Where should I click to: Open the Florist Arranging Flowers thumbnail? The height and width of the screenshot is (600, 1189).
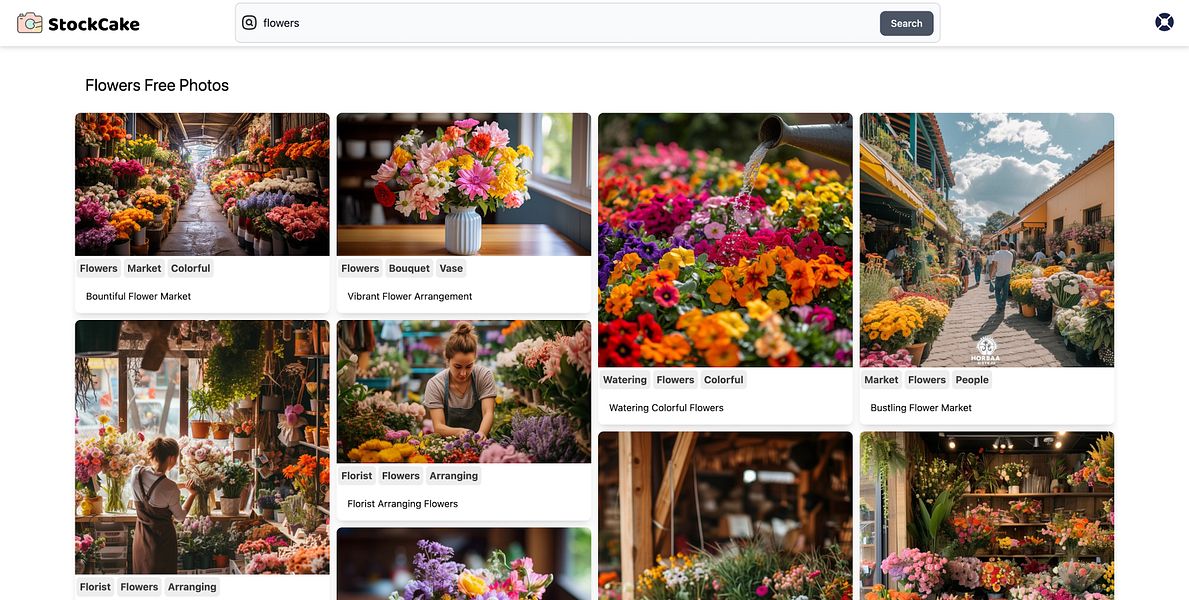pyautogui.click(x=463, y=390)
